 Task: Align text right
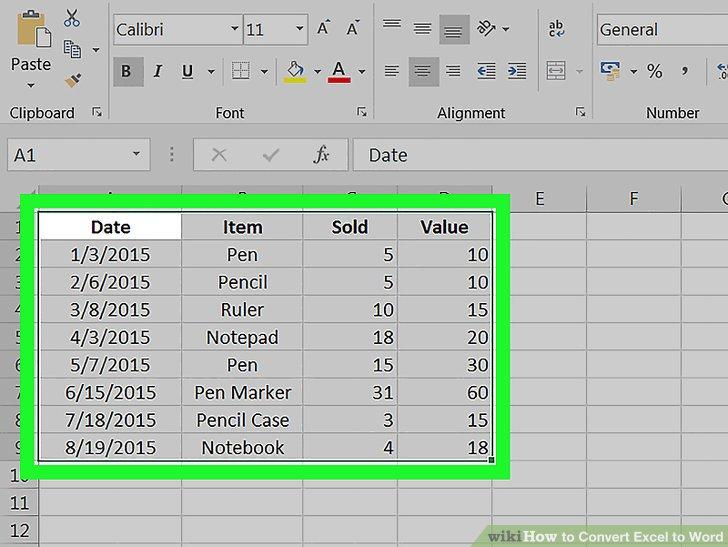(454, 71)
